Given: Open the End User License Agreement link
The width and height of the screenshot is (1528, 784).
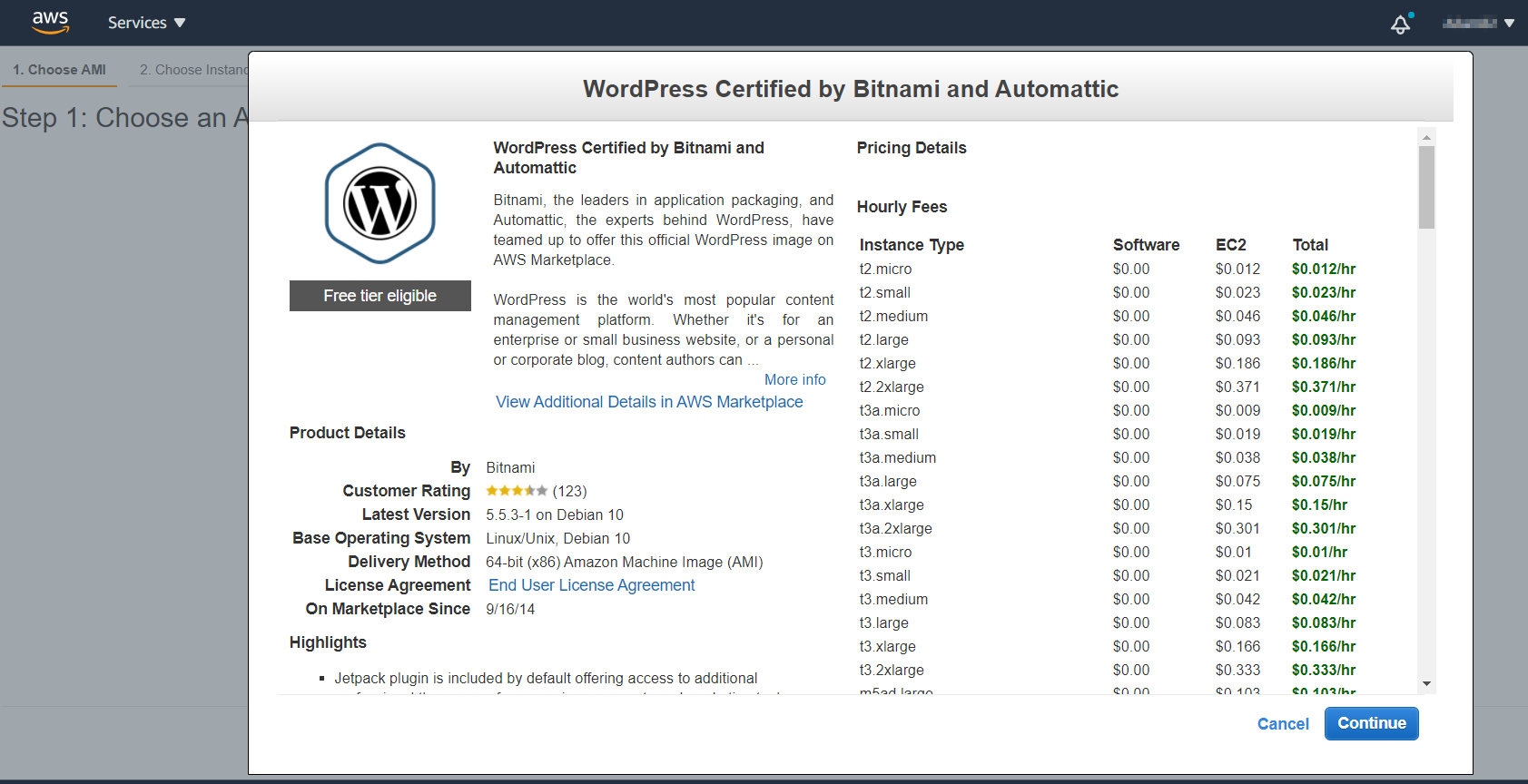Looking at the screenshot, I should (x=591, y=585).
